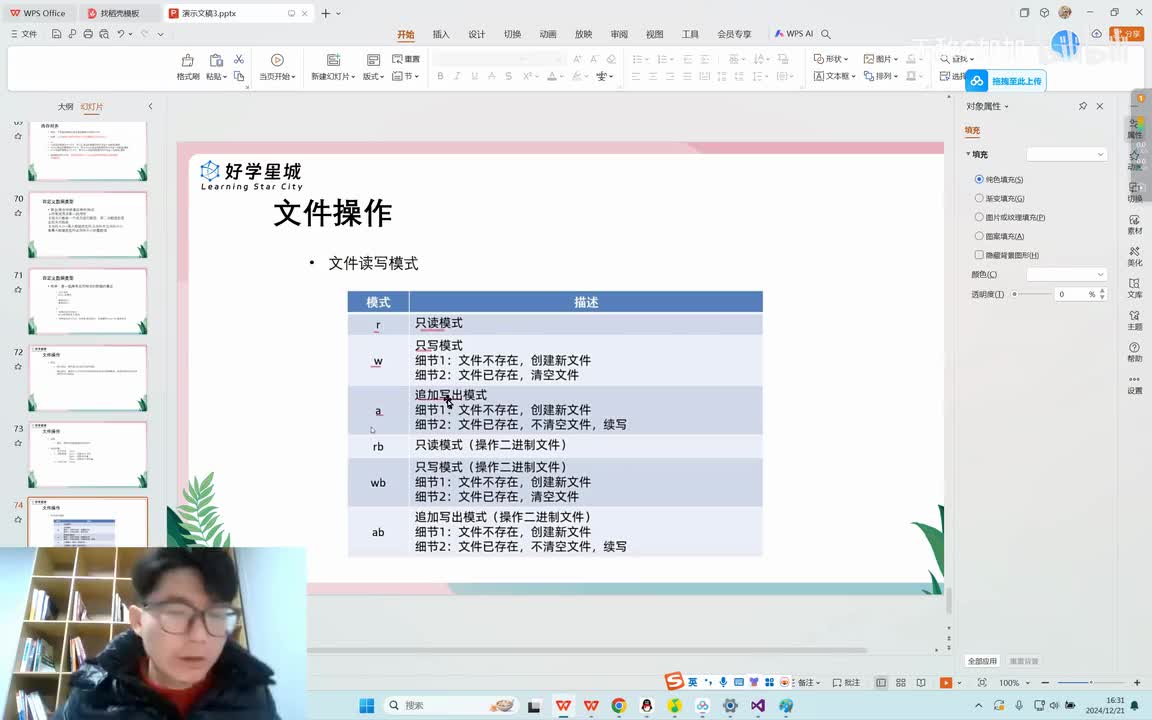
Task: Click the zoom in plus icon
Action: [x=1137, y=683]
